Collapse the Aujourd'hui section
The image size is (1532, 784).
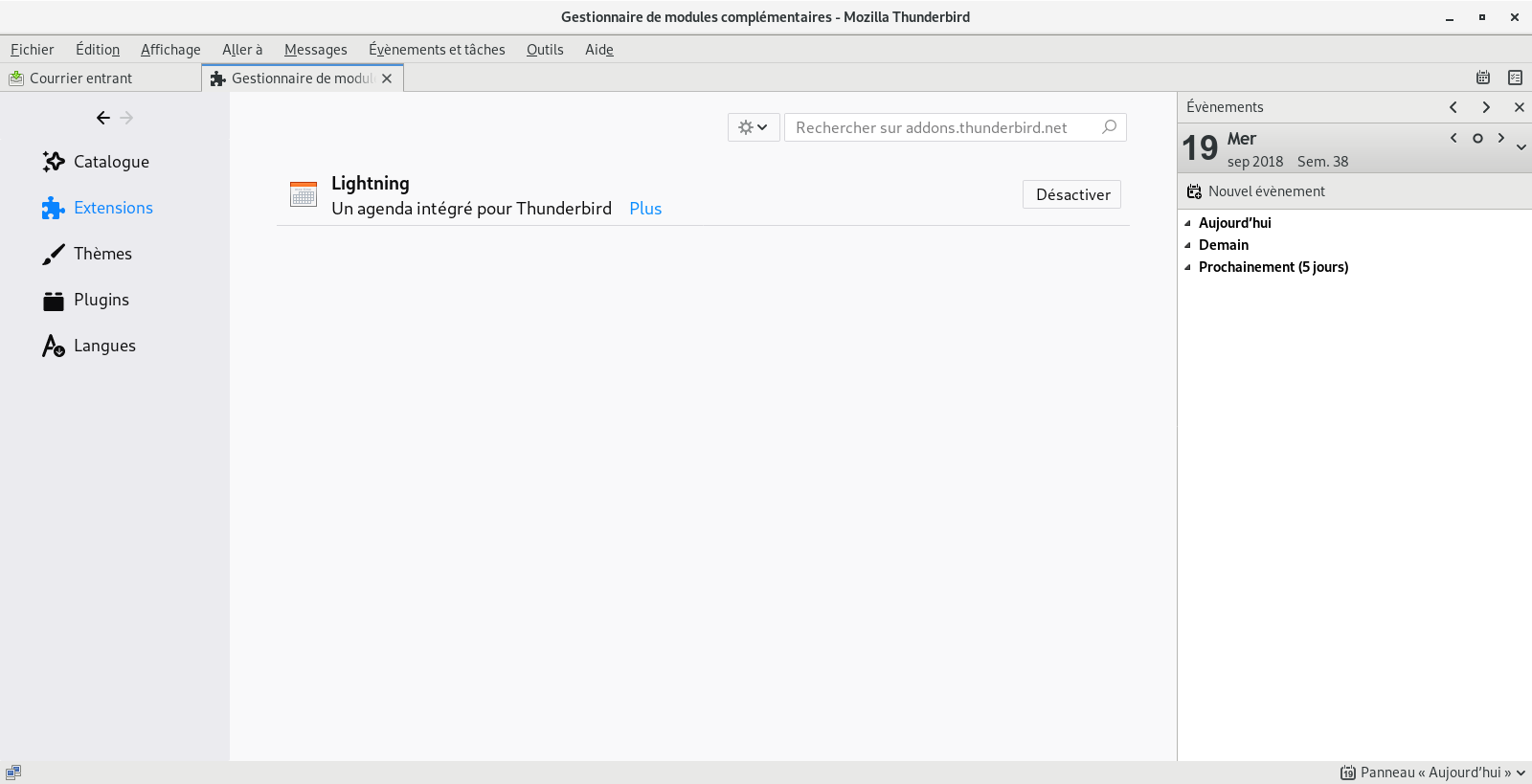click(x=1188, y=223)
